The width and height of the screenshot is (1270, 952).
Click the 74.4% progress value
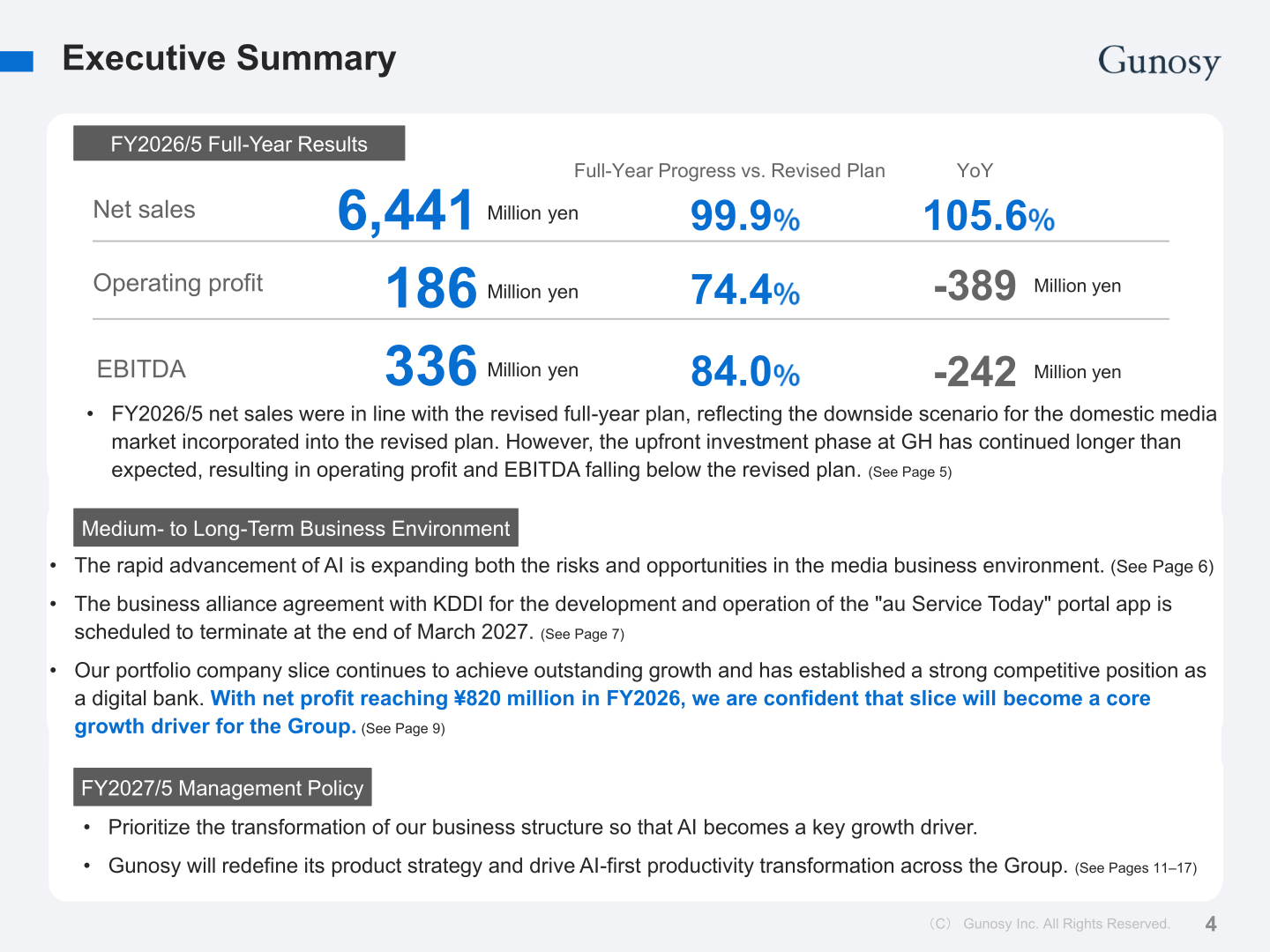pos(745,290)
